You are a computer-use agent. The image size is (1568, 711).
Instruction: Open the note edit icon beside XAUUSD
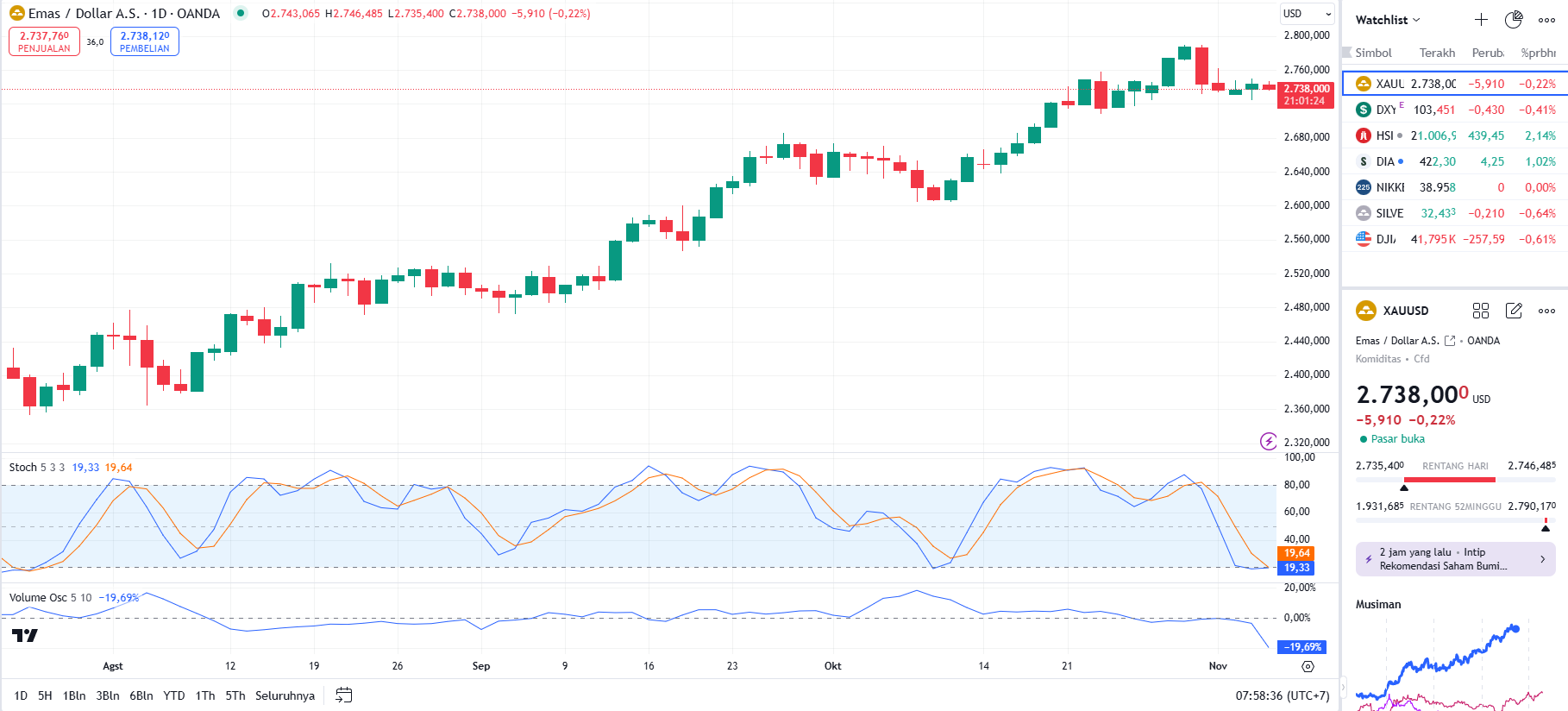[1514, 311]
